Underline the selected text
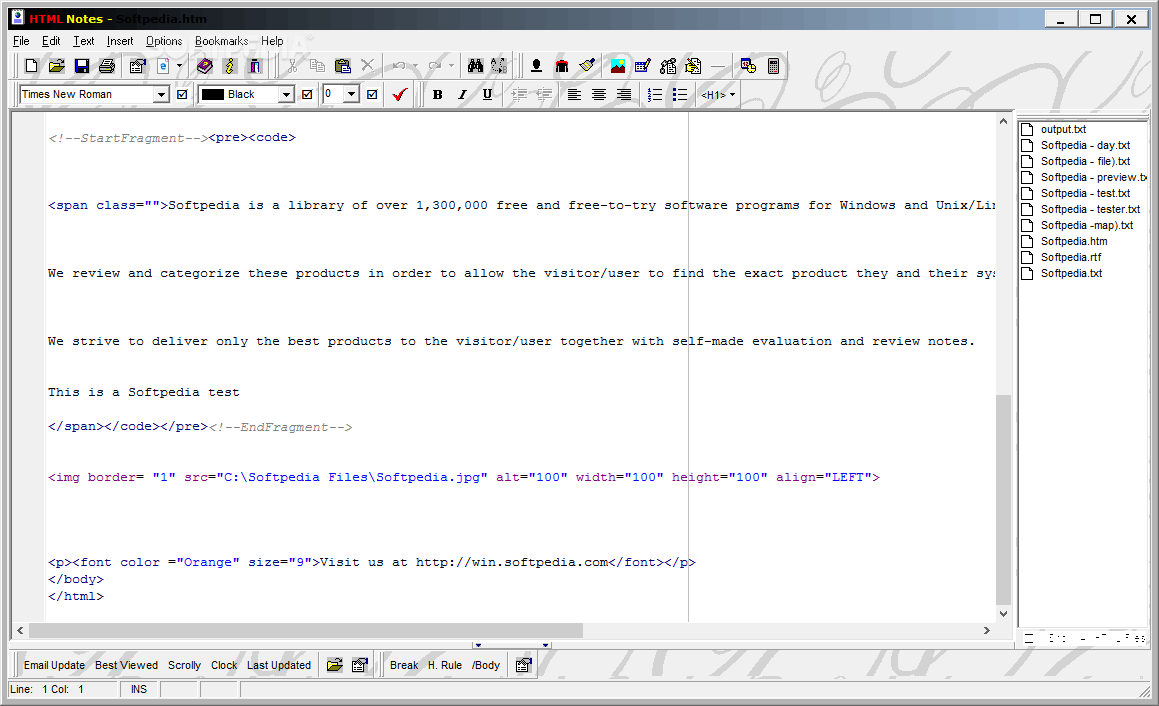 tap(487, 95)
